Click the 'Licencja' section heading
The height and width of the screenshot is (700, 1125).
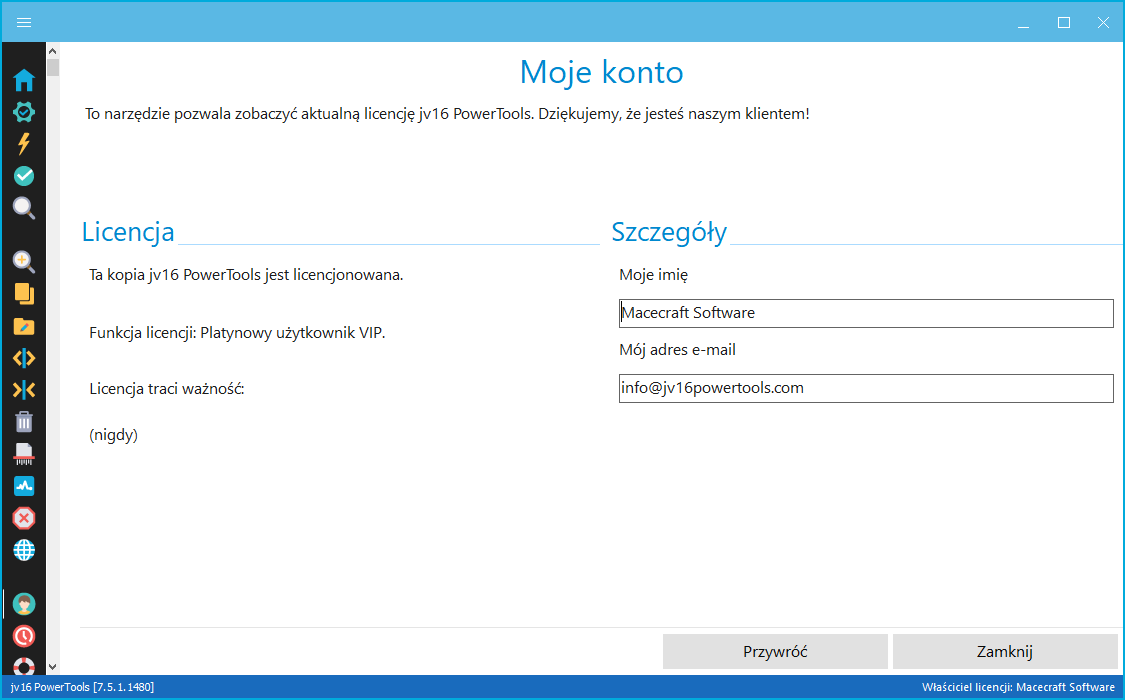(128, 232)
